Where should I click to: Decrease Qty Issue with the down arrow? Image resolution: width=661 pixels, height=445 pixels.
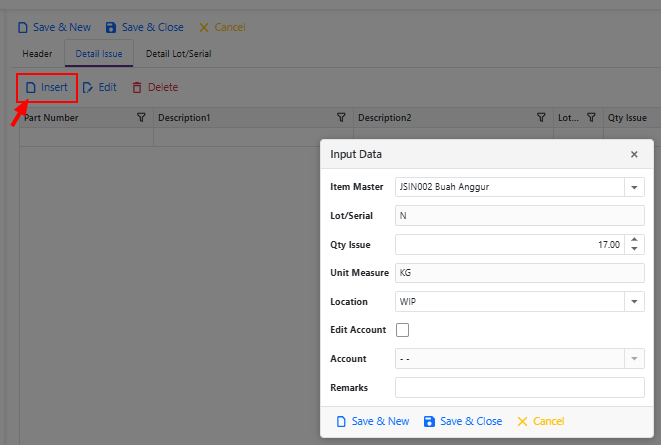[x=634, y=249]
